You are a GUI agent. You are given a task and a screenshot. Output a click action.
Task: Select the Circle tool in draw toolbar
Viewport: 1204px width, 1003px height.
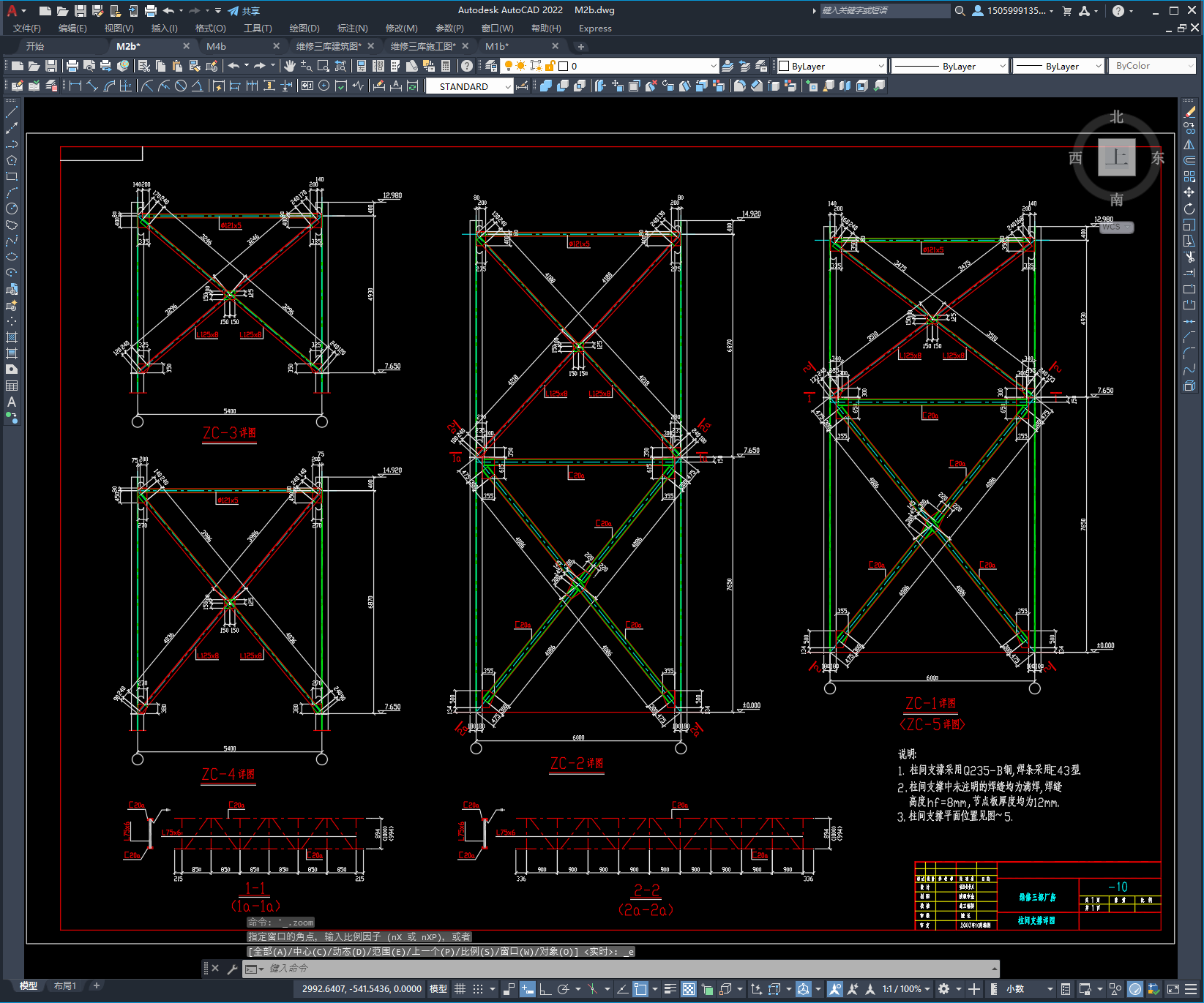12,209
